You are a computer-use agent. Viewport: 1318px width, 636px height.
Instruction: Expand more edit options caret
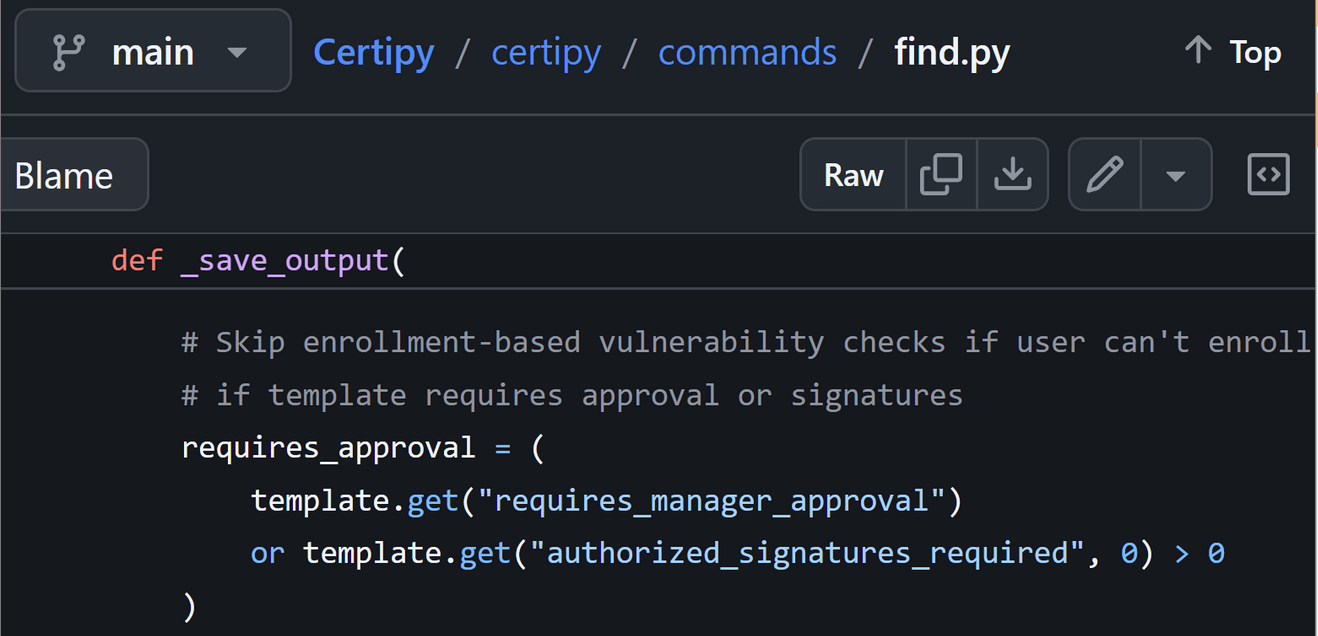[1176, 175]
